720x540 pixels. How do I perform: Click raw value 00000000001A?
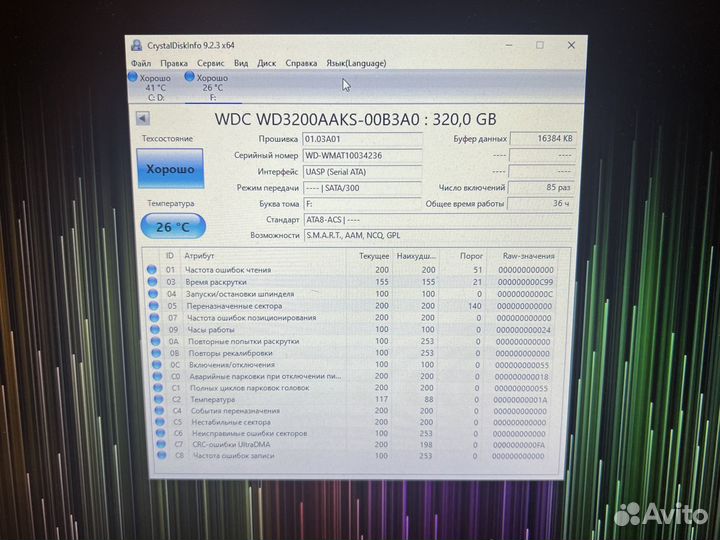pyautogui.click(x=520, y=400)
